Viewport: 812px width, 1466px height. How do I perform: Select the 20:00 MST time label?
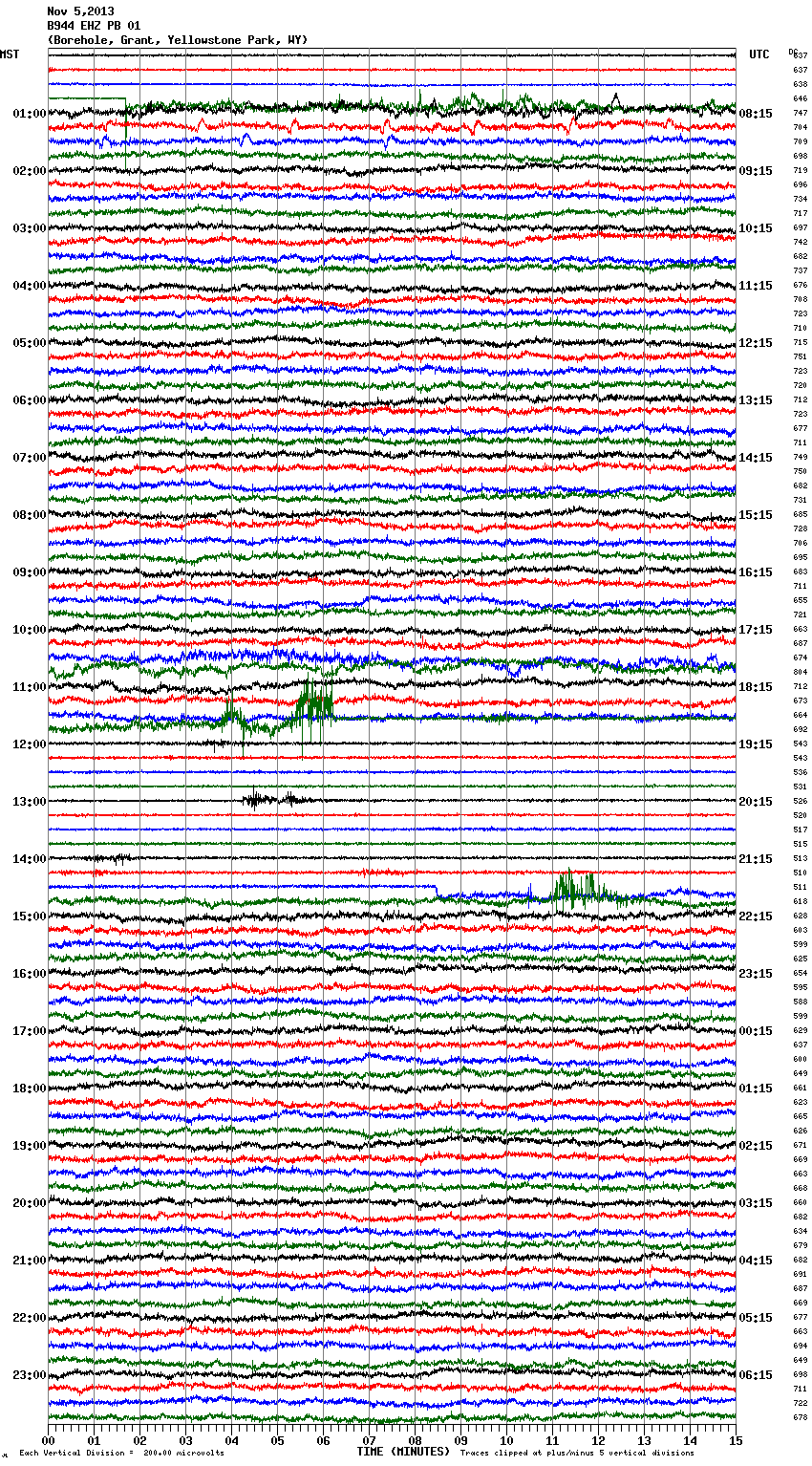(x=29, y=1203)
